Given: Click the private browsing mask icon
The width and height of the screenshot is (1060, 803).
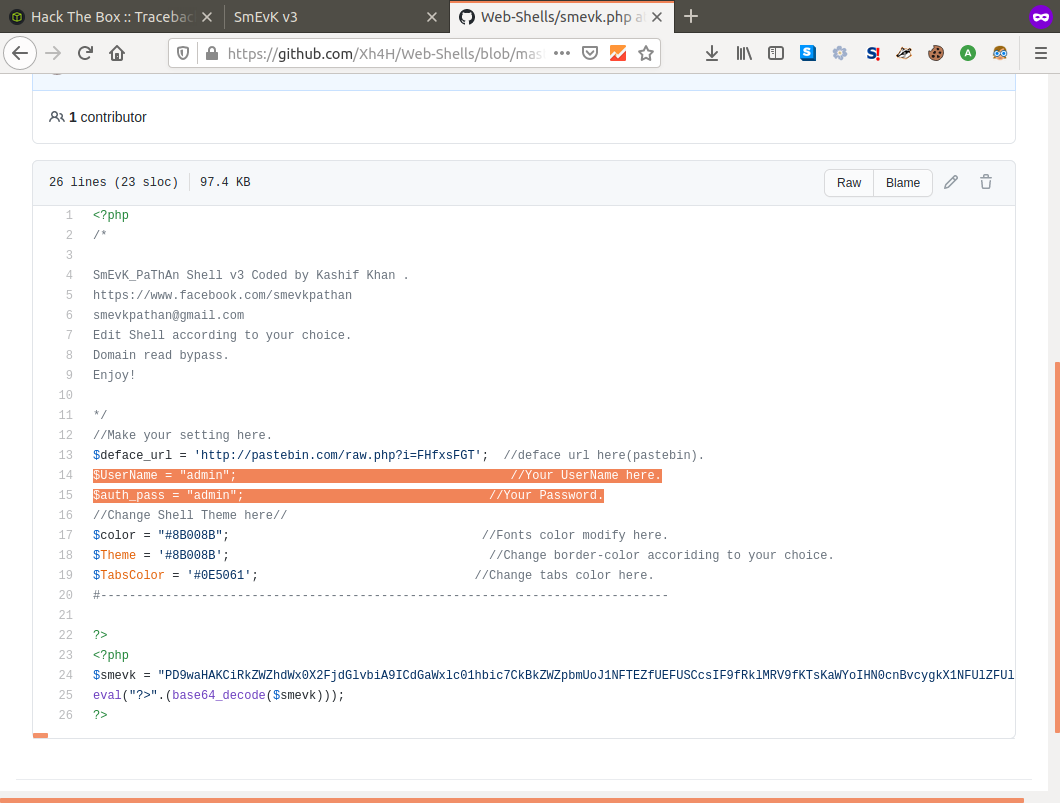Looking at the screenshot, I should point(1041,17).
